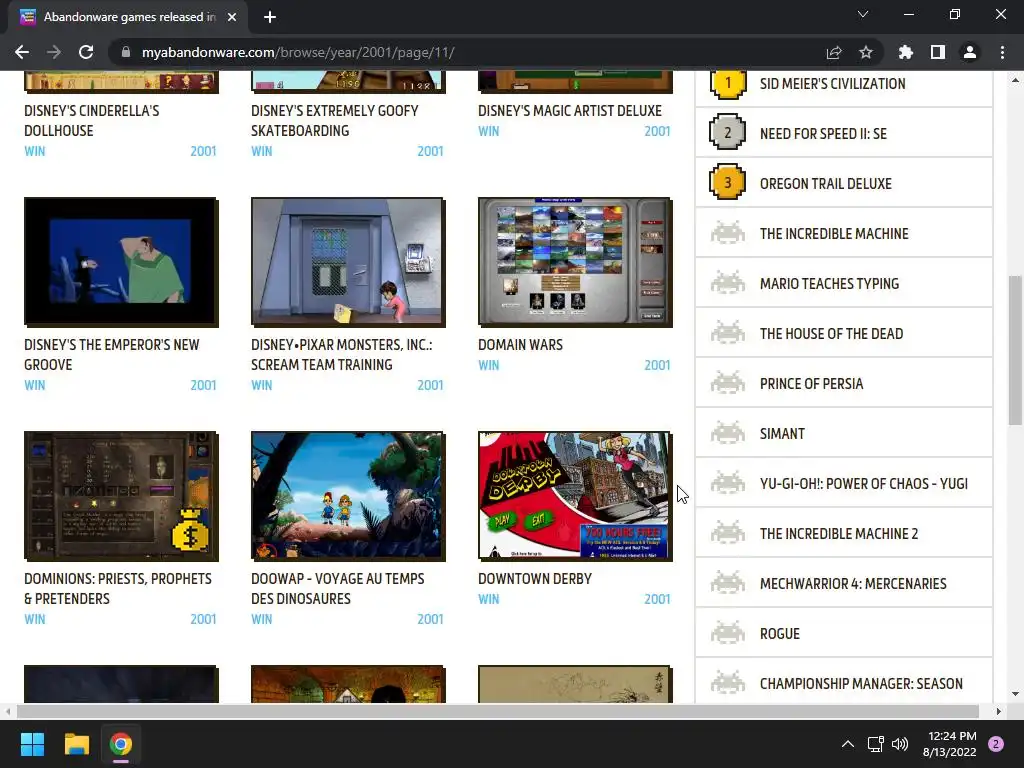Click the number 1 gold badge

coord(728,83)
